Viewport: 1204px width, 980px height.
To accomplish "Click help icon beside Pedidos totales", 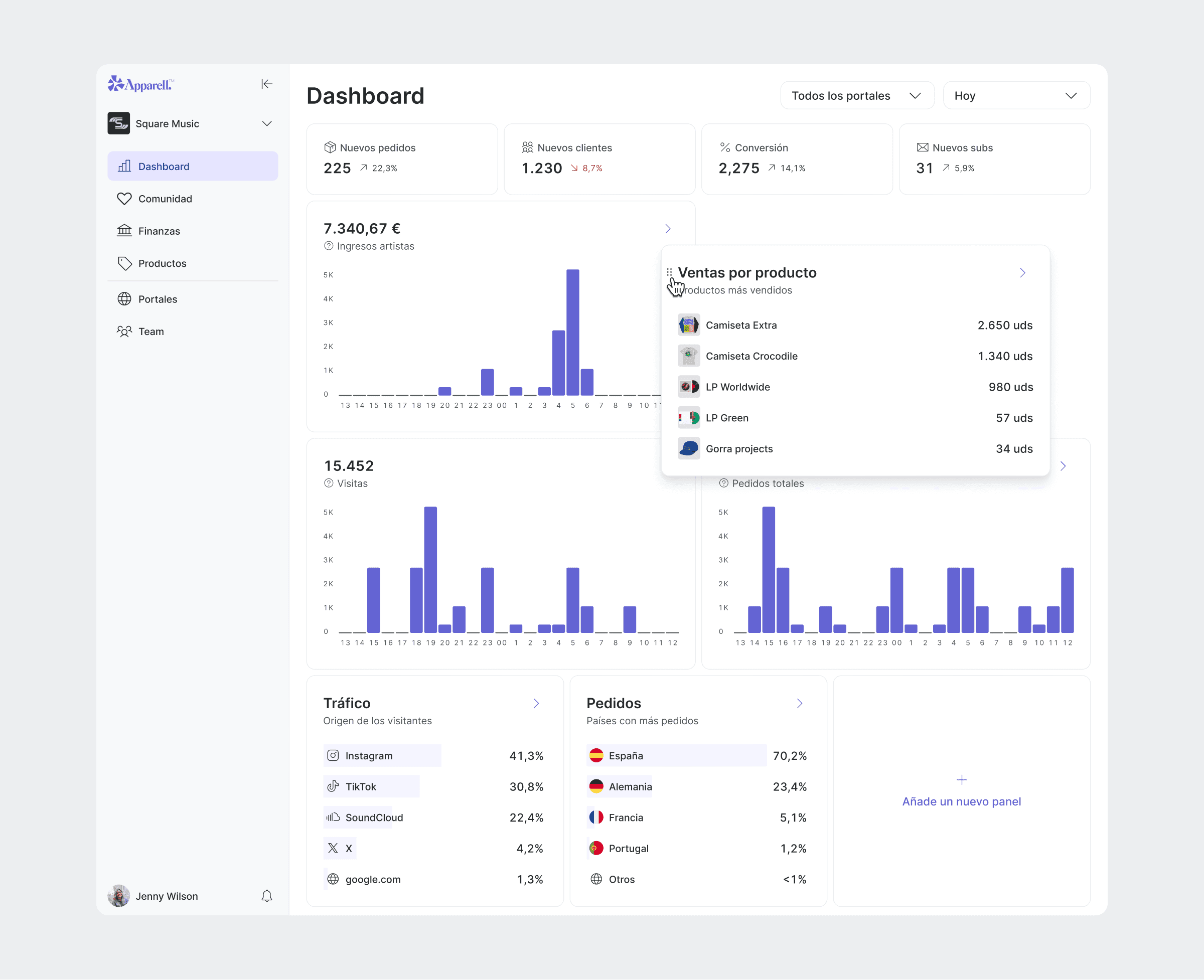I will pyautogui.click(x=723, y=483).
